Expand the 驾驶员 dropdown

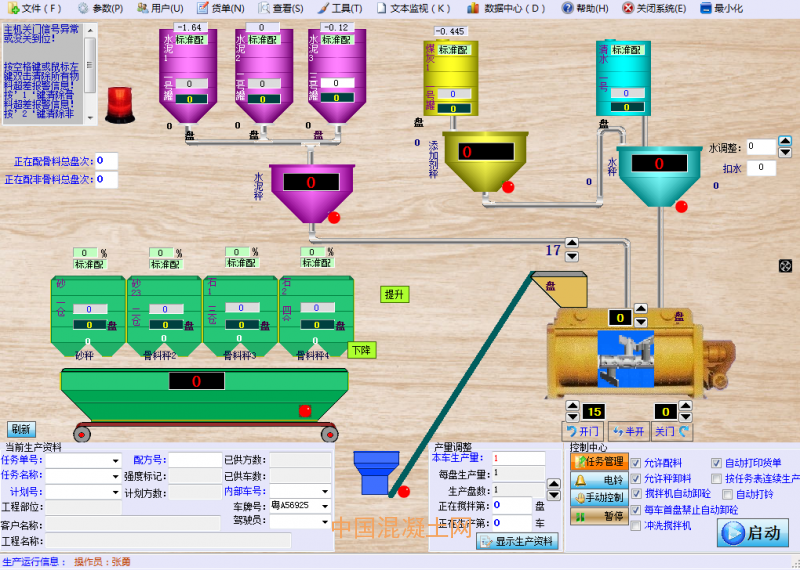point(325,522)
